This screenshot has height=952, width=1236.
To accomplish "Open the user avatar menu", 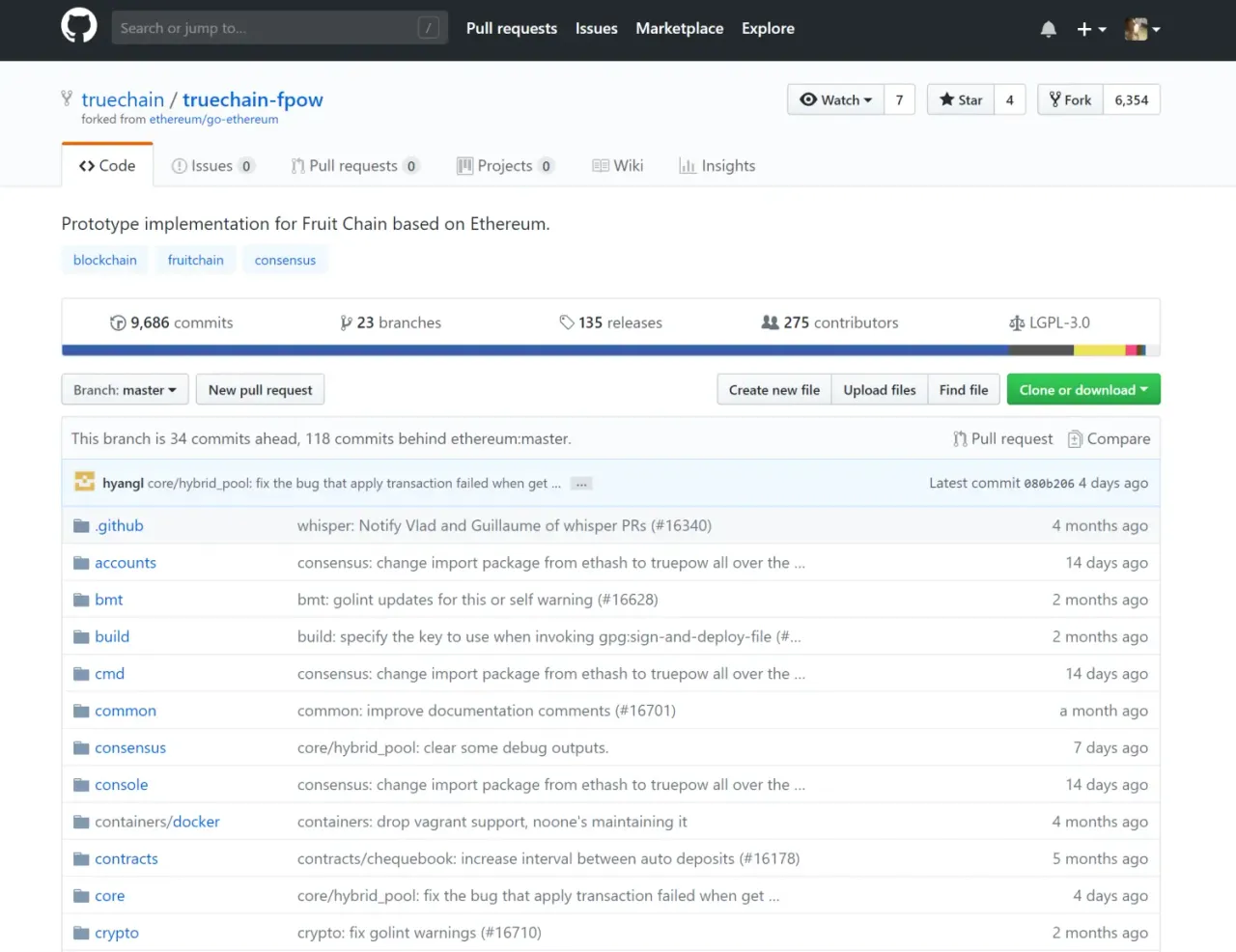I will tap(1142, 29).
